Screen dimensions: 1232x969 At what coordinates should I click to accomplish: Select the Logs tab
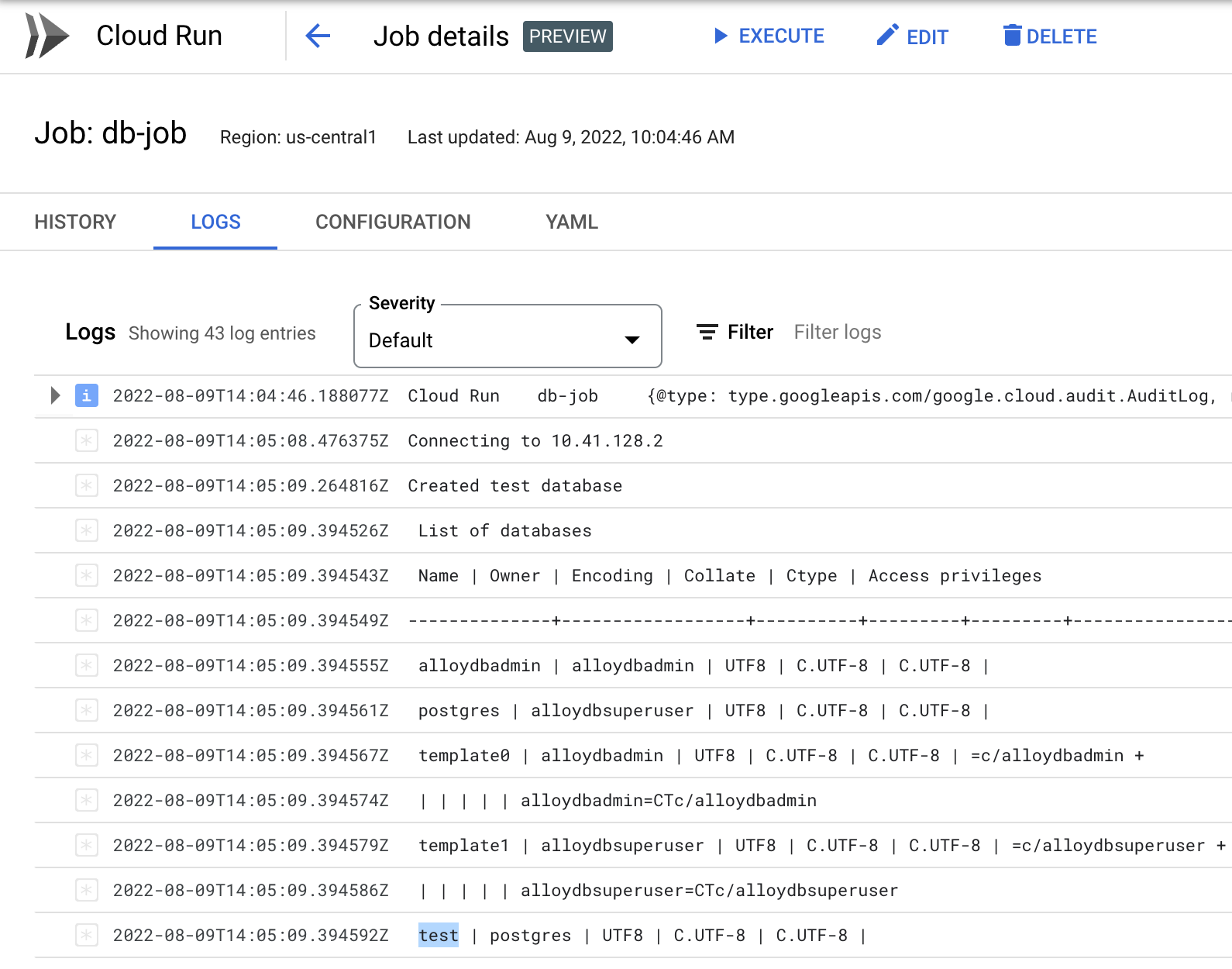[215, 222]
